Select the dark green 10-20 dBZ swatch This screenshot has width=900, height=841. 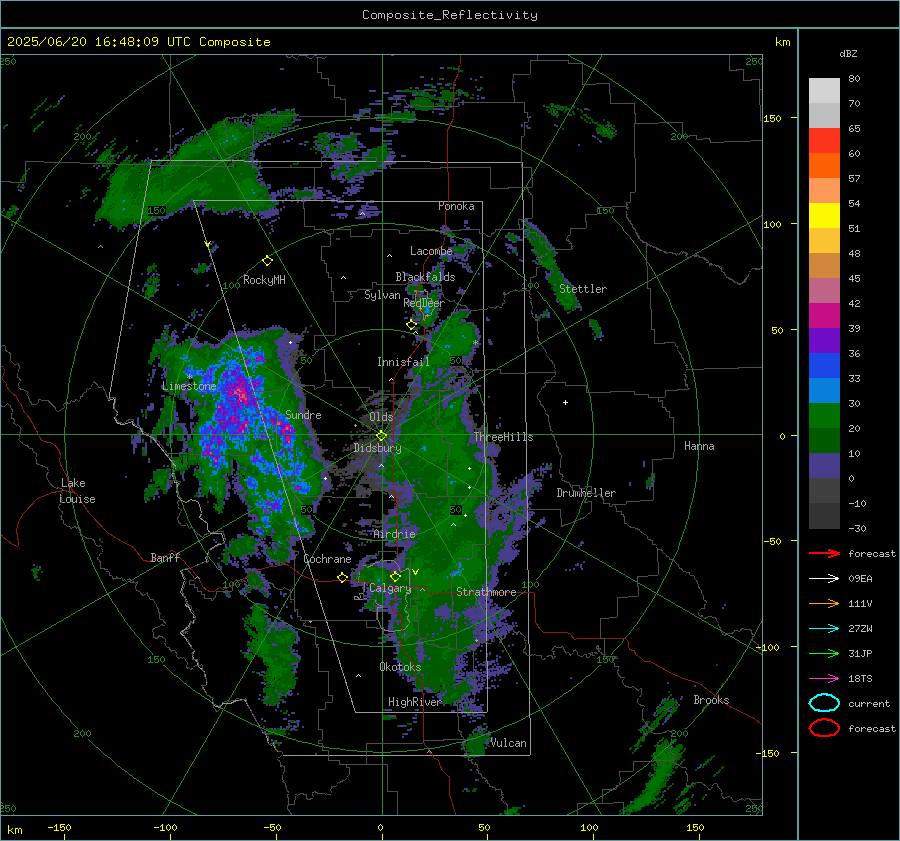click(824, 440)
